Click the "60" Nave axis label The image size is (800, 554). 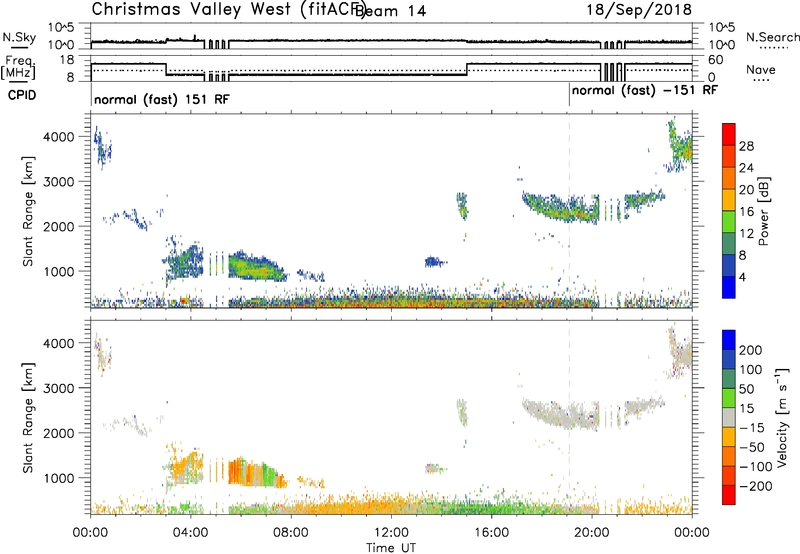point(716,60)
